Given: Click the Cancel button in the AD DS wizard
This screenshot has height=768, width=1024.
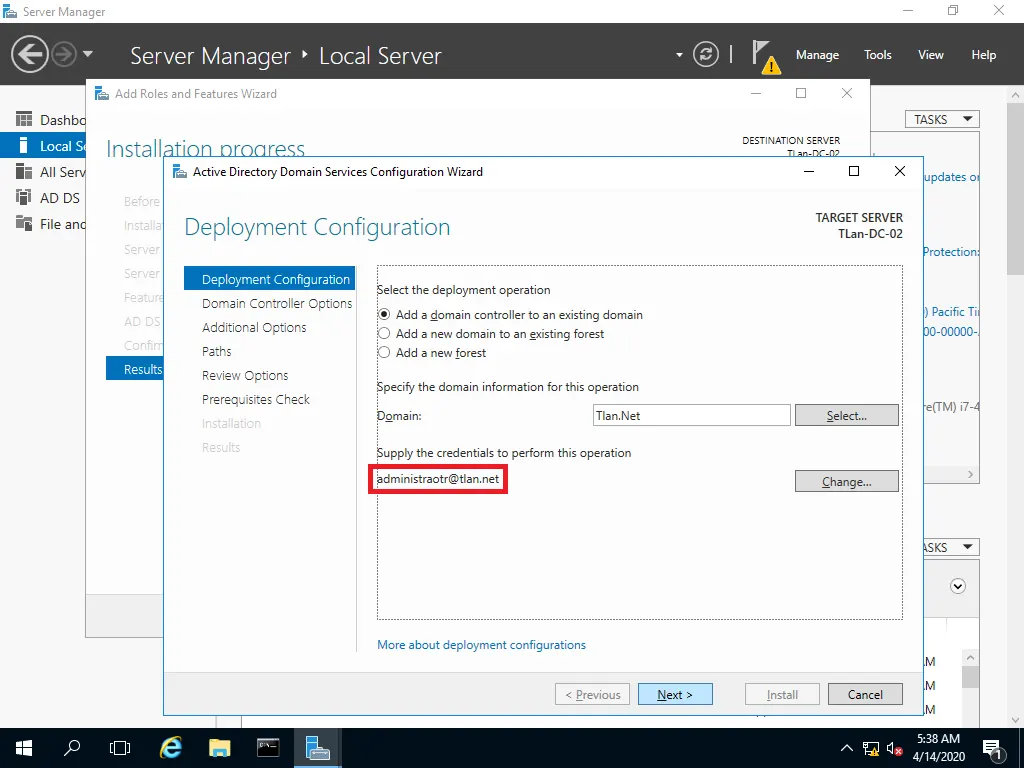Looking at the screenshot, I should click(x=865, y=694).
